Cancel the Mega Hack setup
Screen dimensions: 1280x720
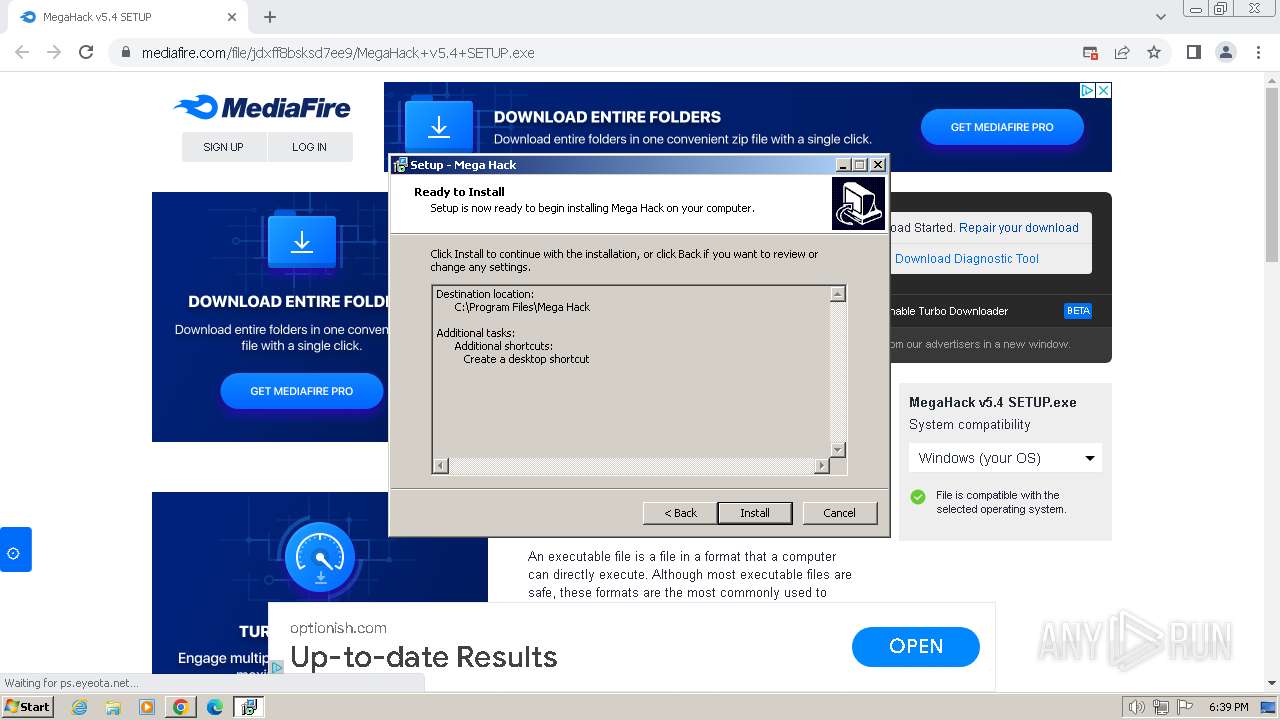click(x=839, y=513)
